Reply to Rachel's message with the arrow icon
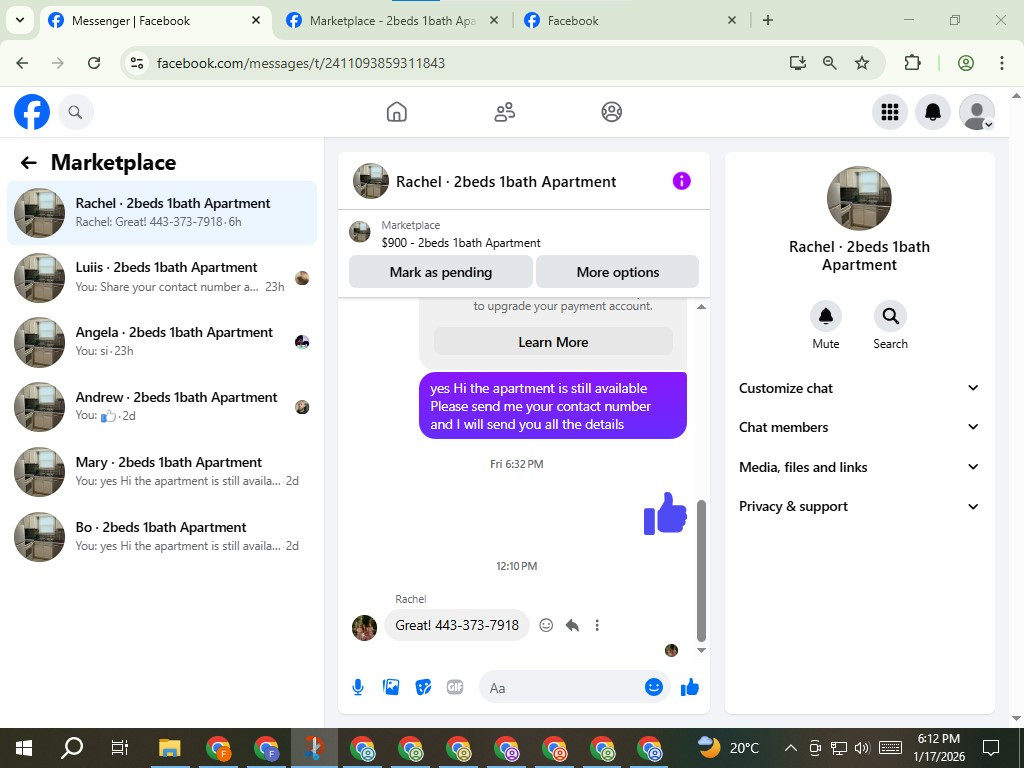 [x=572, y=625]
